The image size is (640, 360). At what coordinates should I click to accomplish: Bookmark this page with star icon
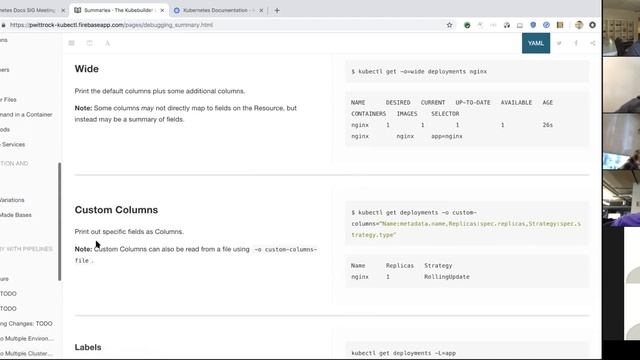click(449, 25)
